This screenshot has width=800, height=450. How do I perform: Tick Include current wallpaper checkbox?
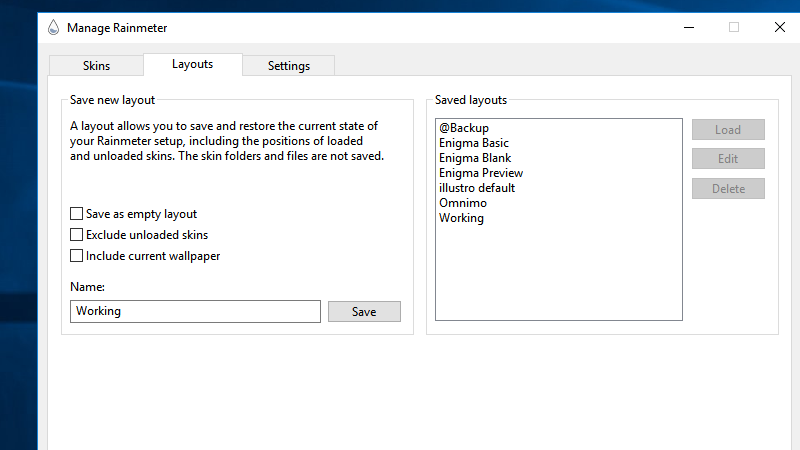pos(77,256)
